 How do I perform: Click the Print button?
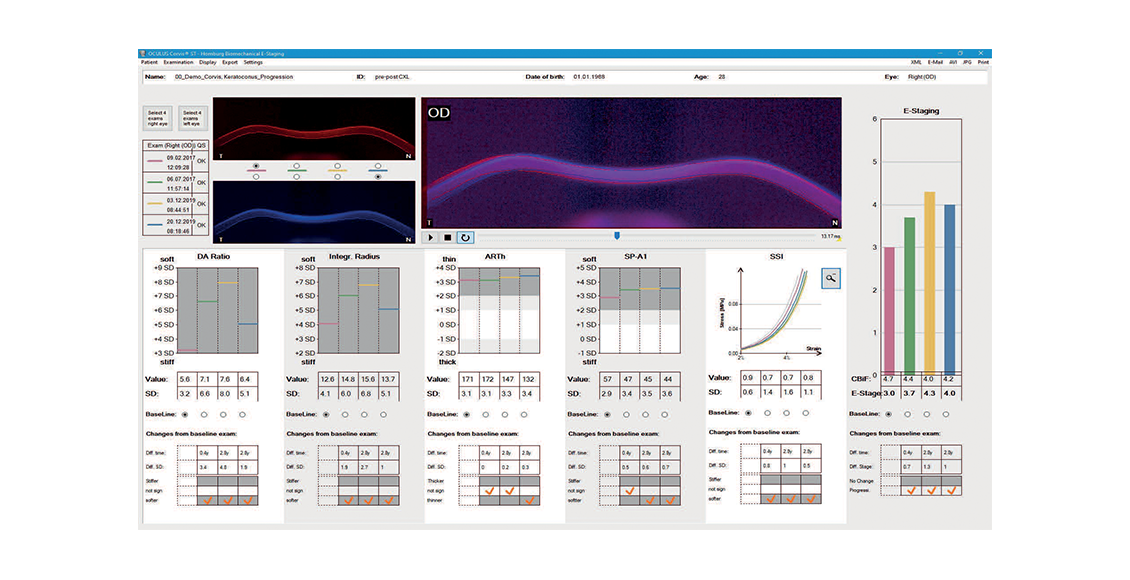(983, 63)
